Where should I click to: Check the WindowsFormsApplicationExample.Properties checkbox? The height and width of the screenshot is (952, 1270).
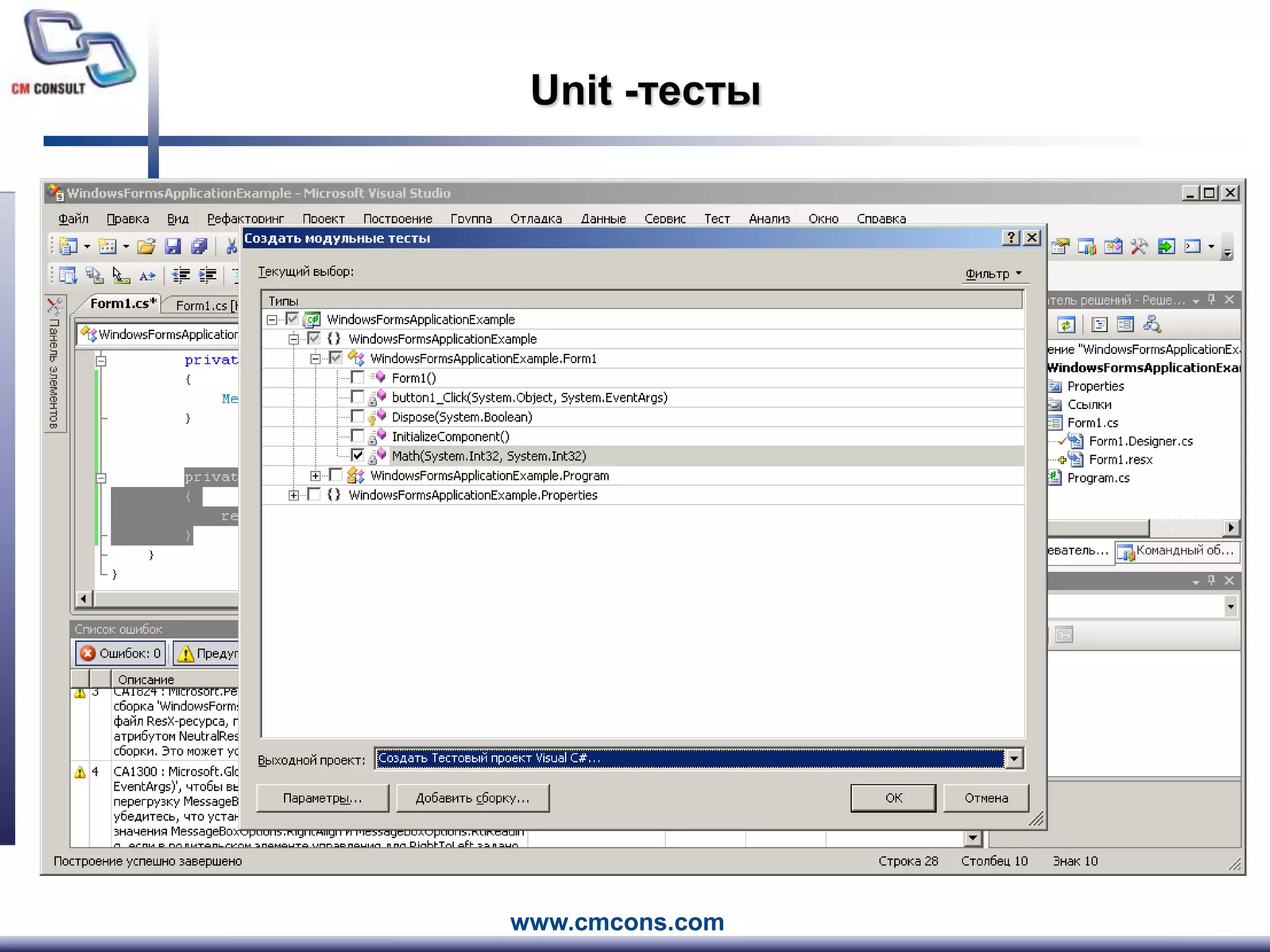pos(314,494)
